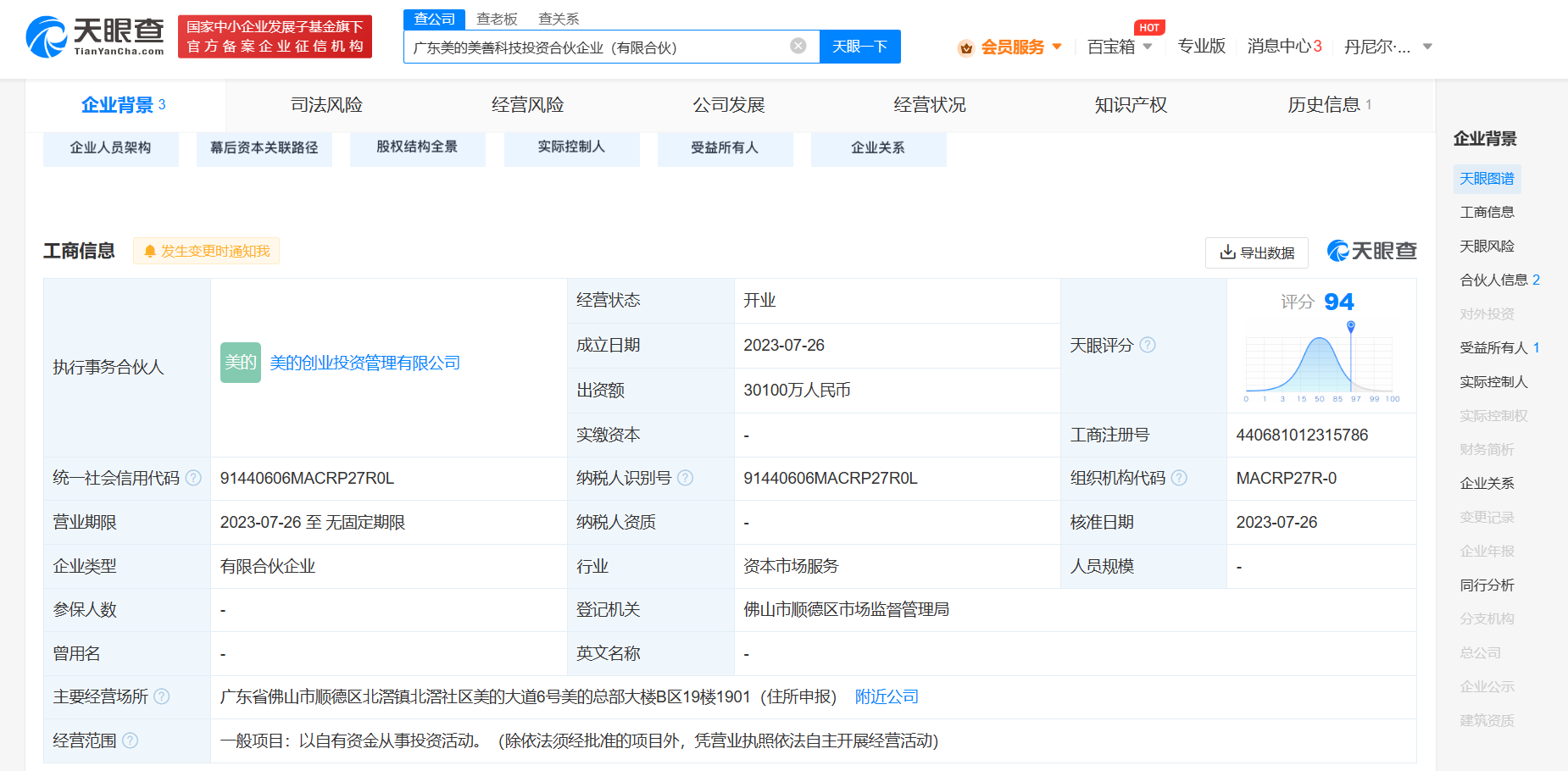
Task: Jump to 实际控制人 in sidebar
Action: 1493,382
